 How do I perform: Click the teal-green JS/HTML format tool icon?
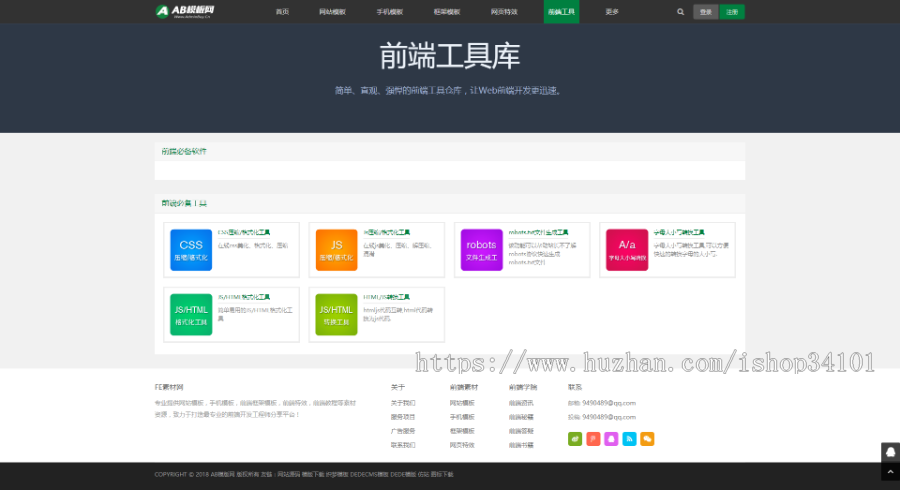(191, 315)
